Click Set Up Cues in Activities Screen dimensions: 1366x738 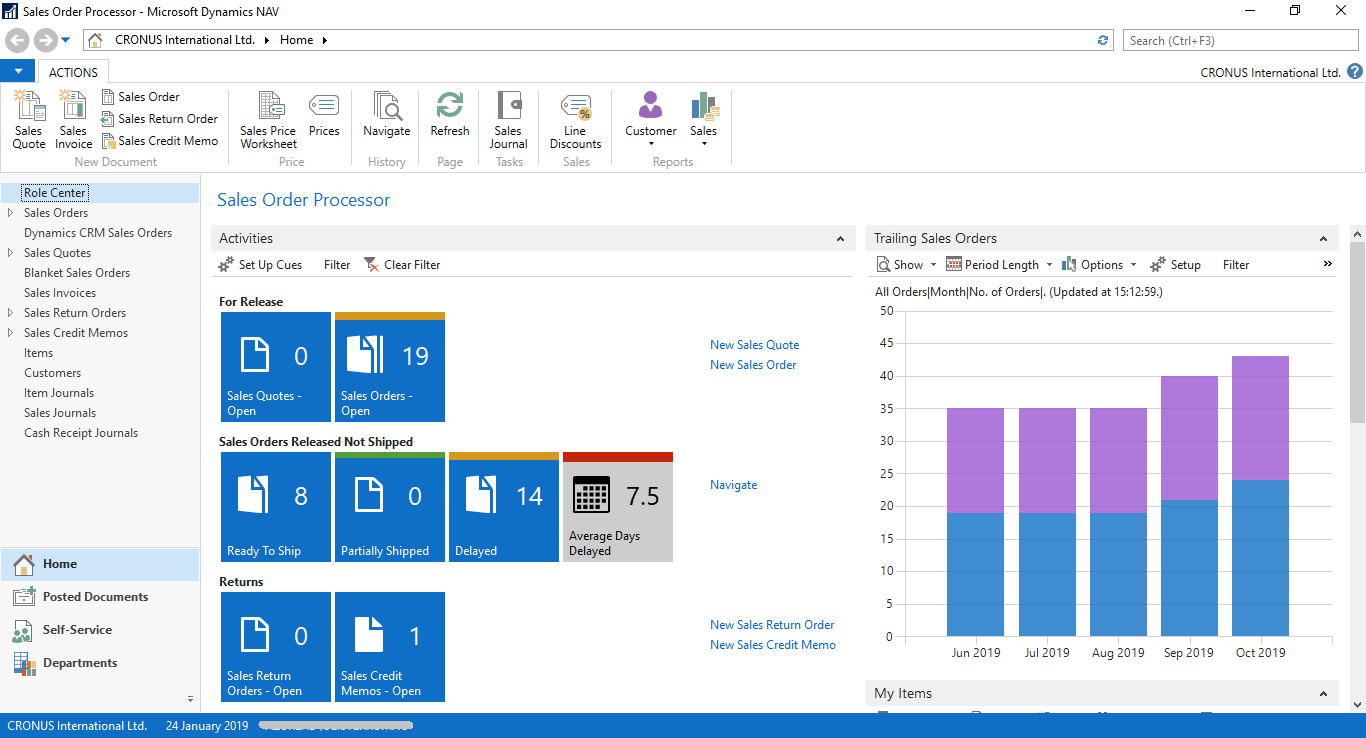[260, 265]
